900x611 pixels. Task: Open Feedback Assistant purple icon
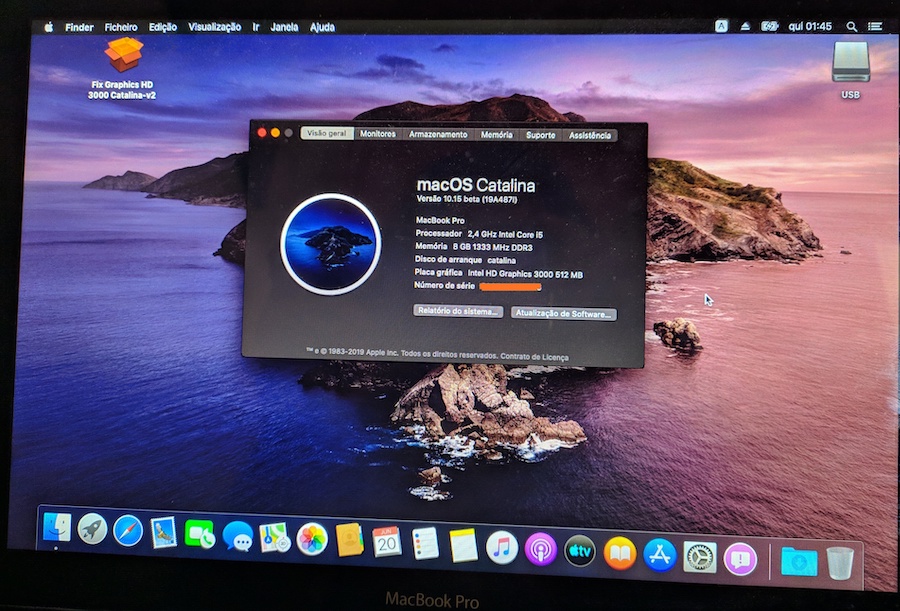point(740,559)
